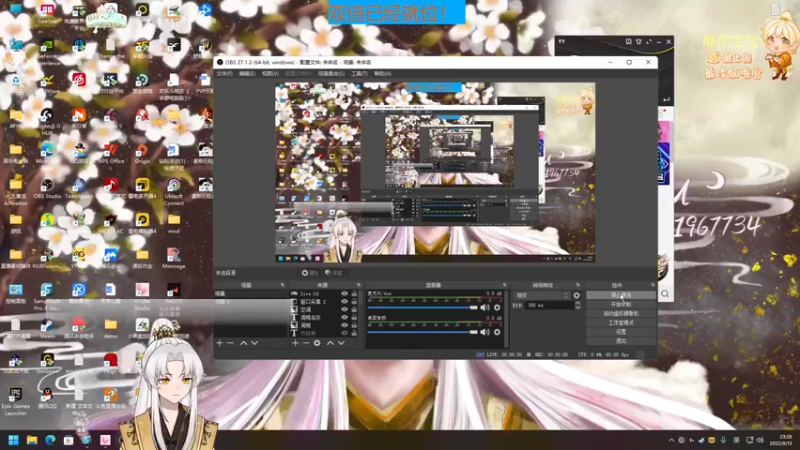Pop out the 转场特效 dock panel
Viewport: 800px width, 450px height.
578,285
